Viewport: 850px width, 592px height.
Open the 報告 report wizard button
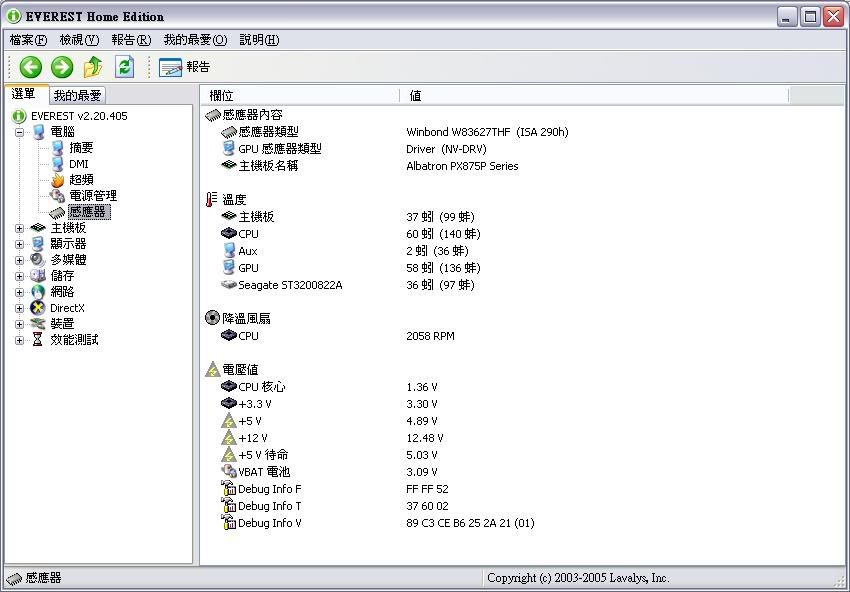(x=184, y=67)
